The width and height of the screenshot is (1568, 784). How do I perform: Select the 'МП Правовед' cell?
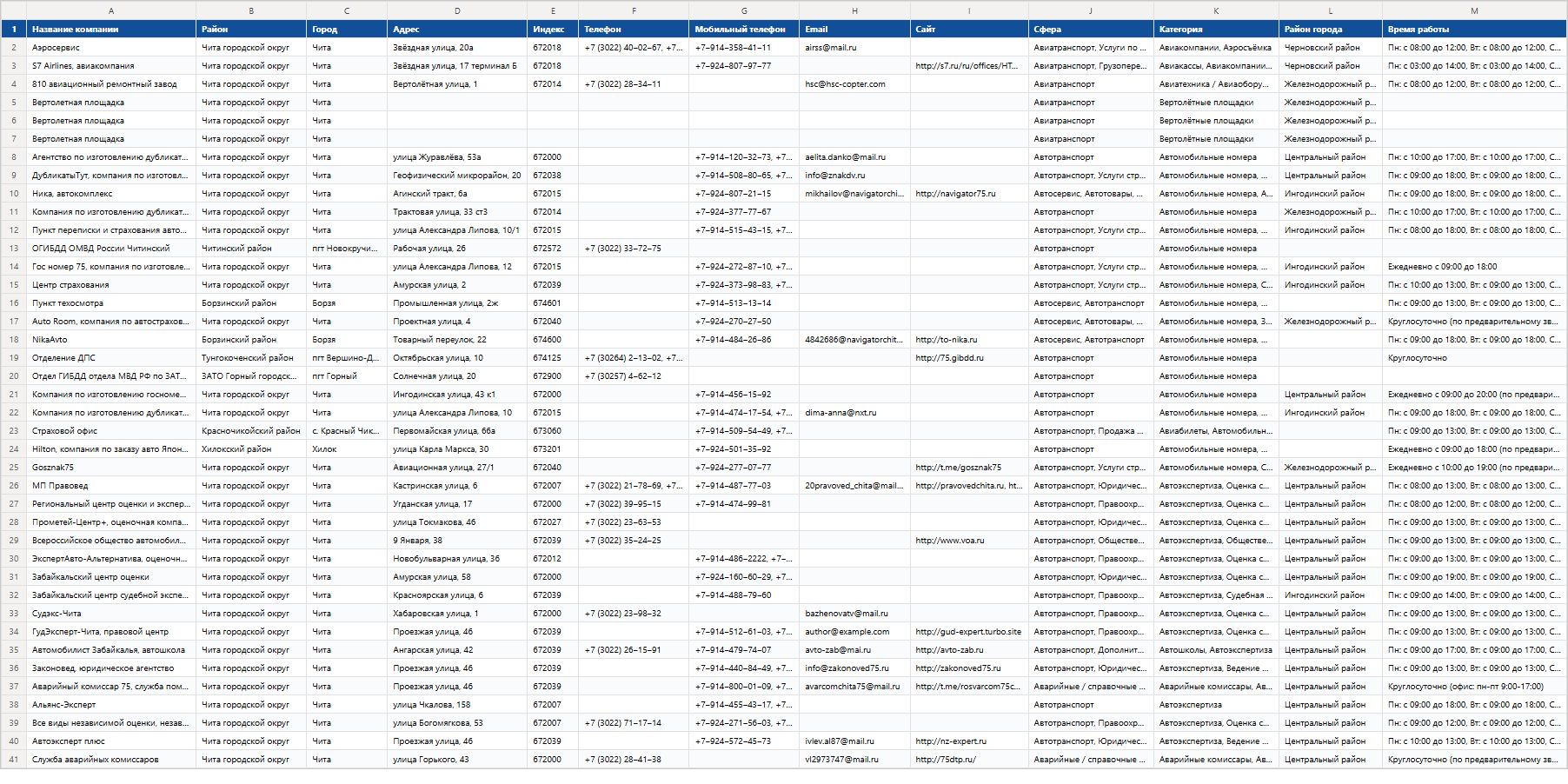[x=111, y=485]
